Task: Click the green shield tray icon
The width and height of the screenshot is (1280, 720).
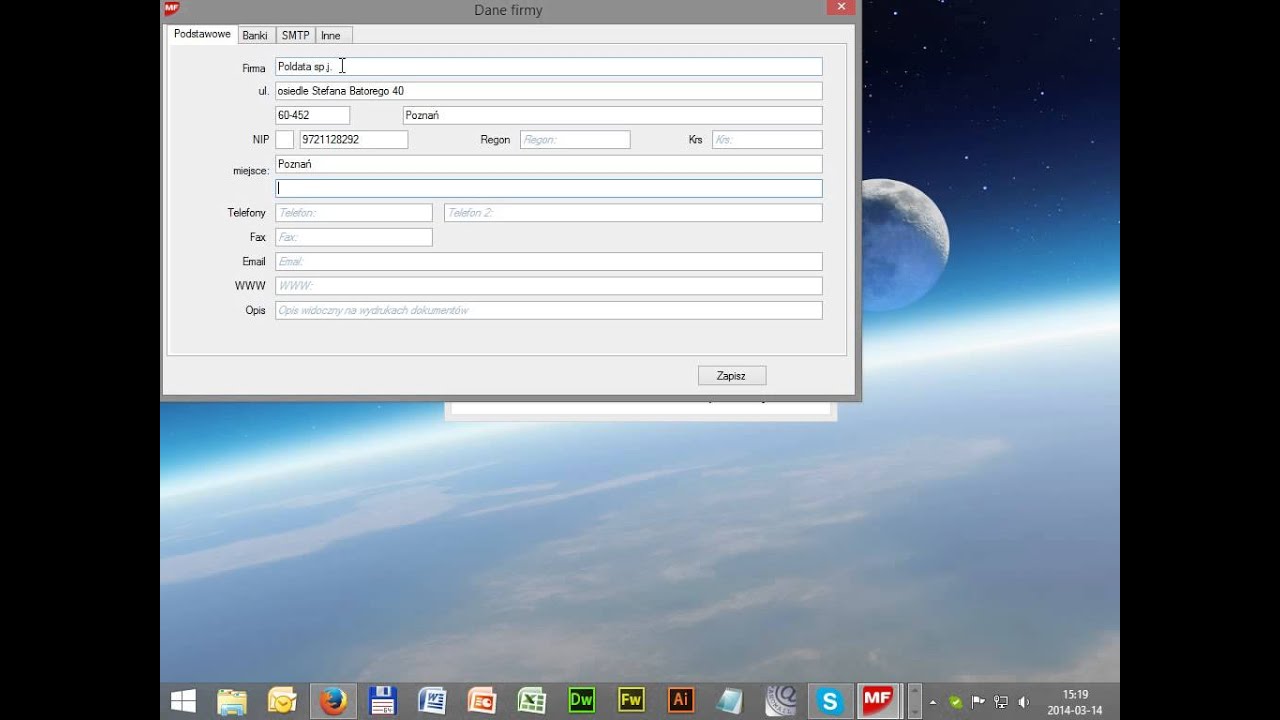Action: click(956, 702)
